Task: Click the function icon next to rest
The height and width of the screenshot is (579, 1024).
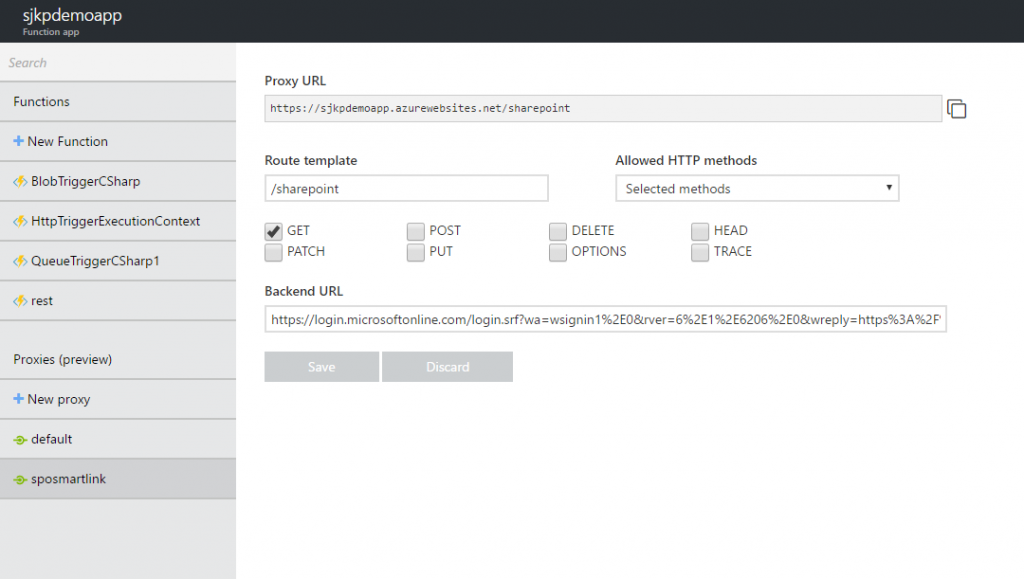Action: [x=19, y=301]
